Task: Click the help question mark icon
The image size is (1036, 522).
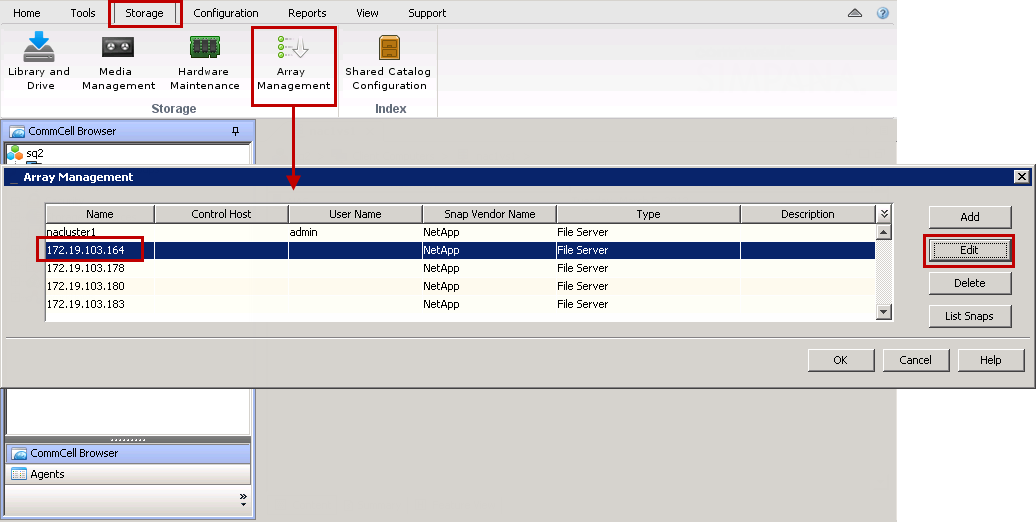Action: click(882, 13)
